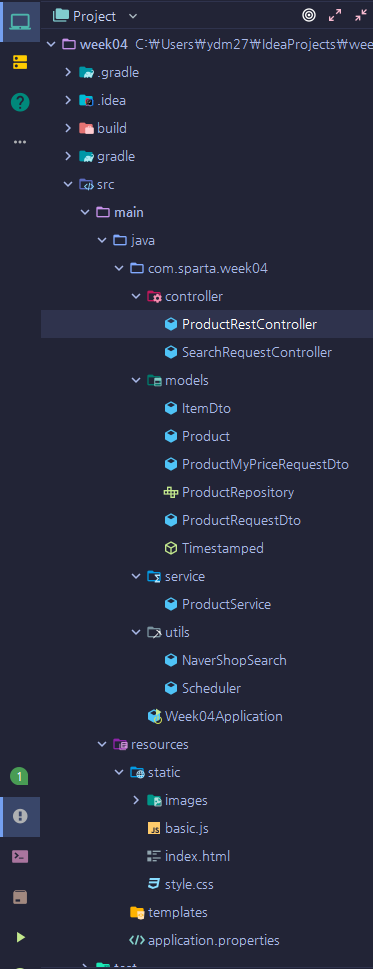373x969 pixels.
Task: Select the style.css file
Action: click(x=189, y=884)
